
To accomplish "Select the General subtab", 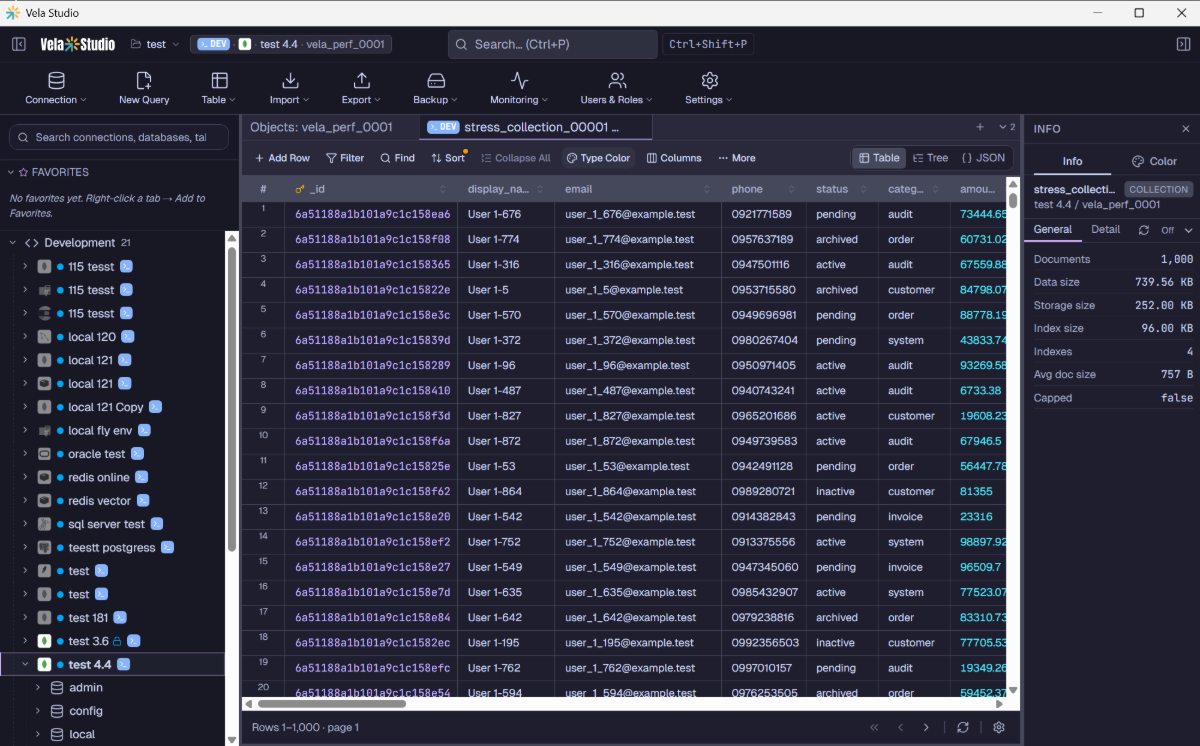I will tap(1053, 229).
